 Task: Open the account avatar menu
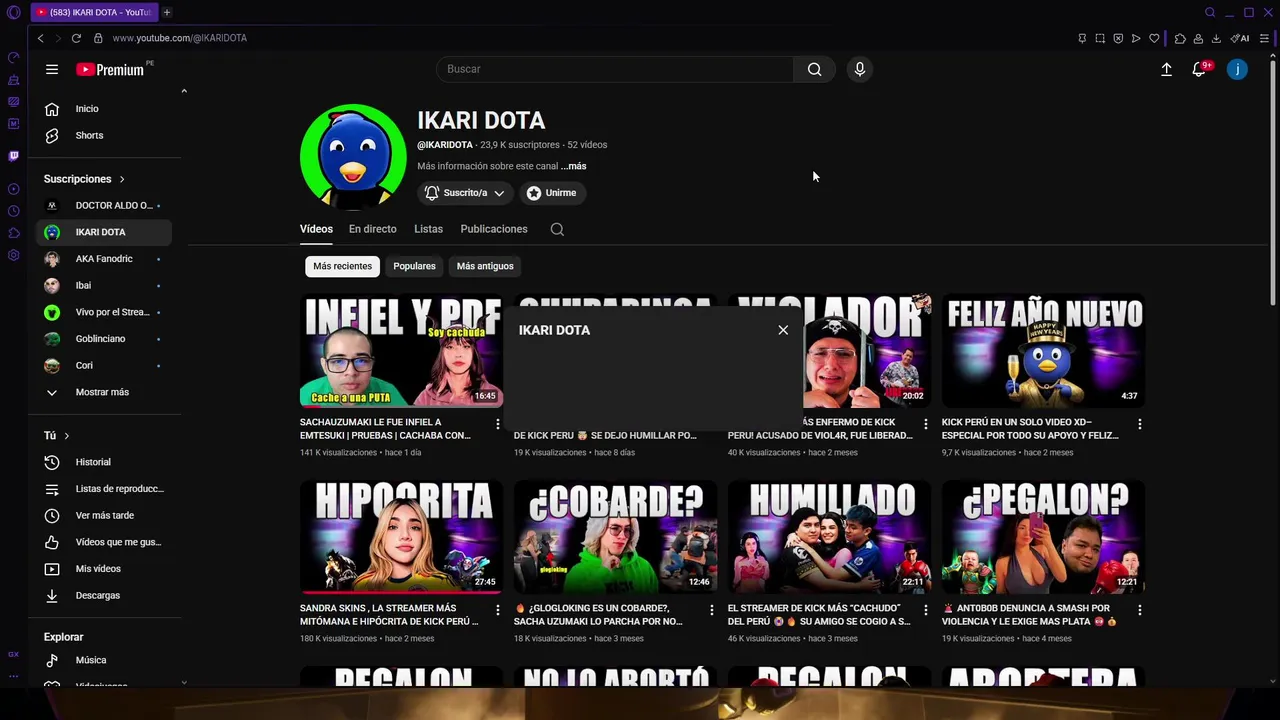pos(1237,69)
